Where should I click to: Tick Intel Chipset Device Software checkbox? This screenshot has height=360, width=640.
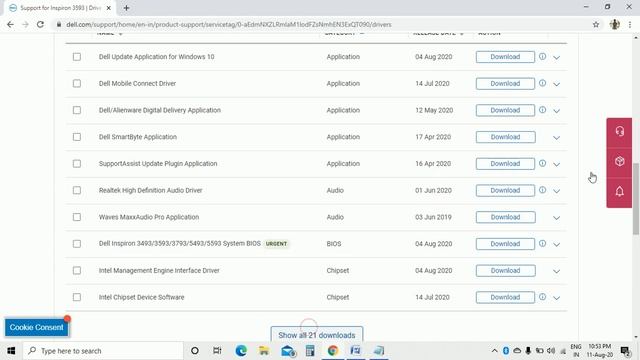point(77,297)
